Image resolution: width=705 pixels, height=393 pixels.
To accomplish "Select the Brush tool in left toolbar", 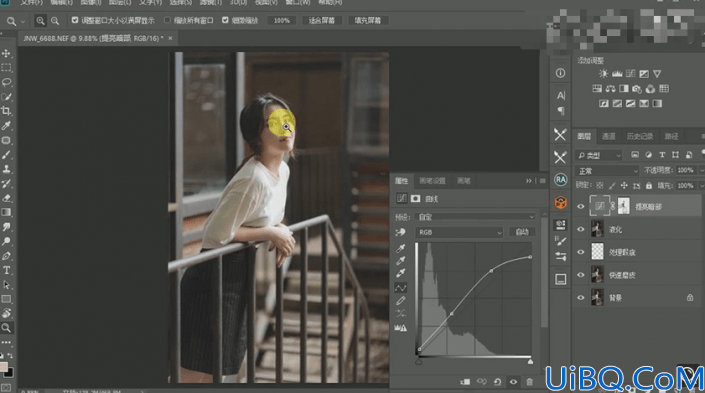I will point(6,155).
